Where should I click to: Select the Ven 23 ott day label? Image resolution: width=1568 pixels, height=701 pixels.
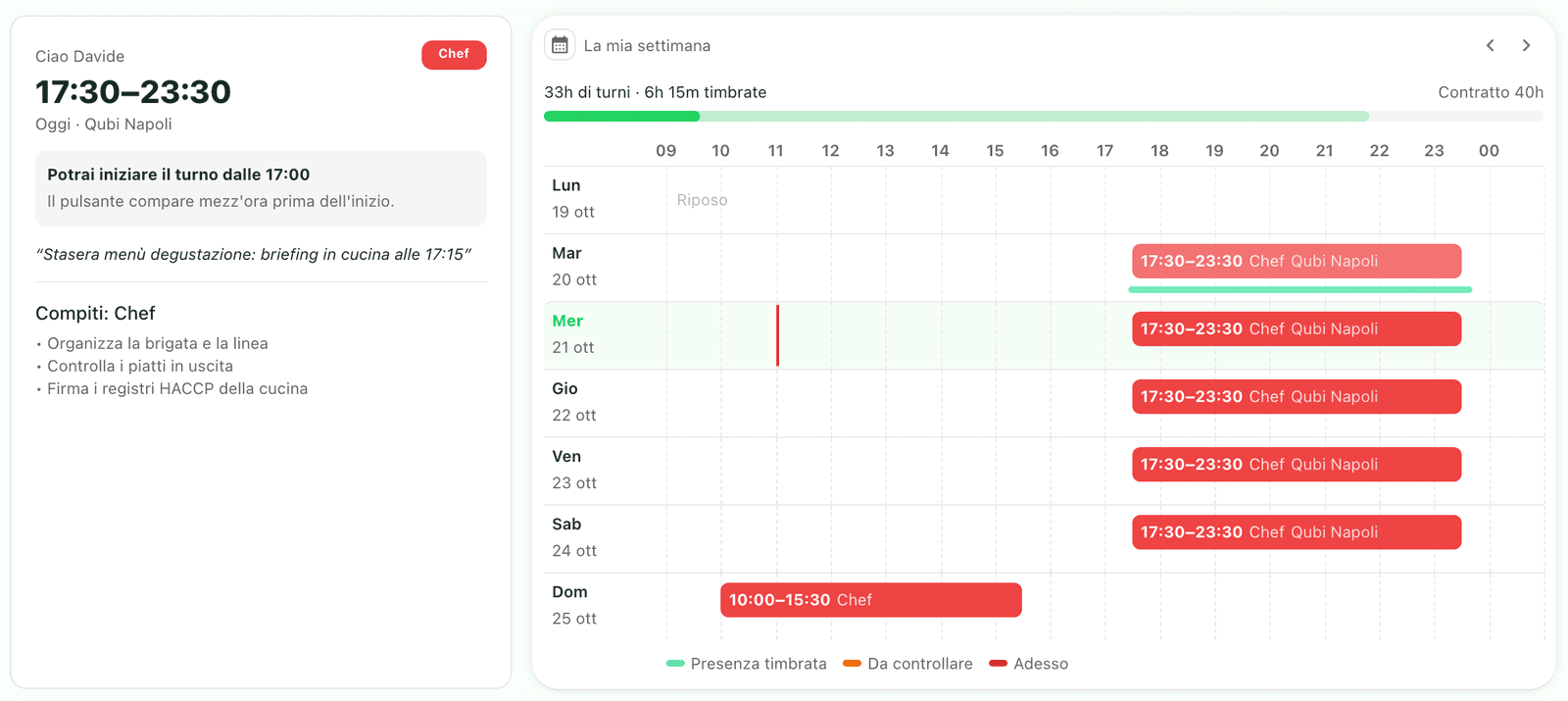coord(574,470)
